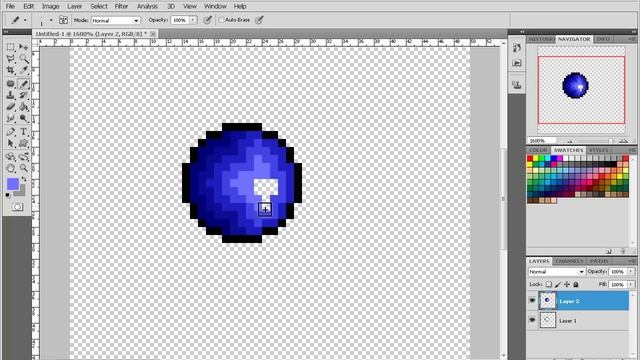Open the File menu

pyautogui.click(x=10, y=7)
